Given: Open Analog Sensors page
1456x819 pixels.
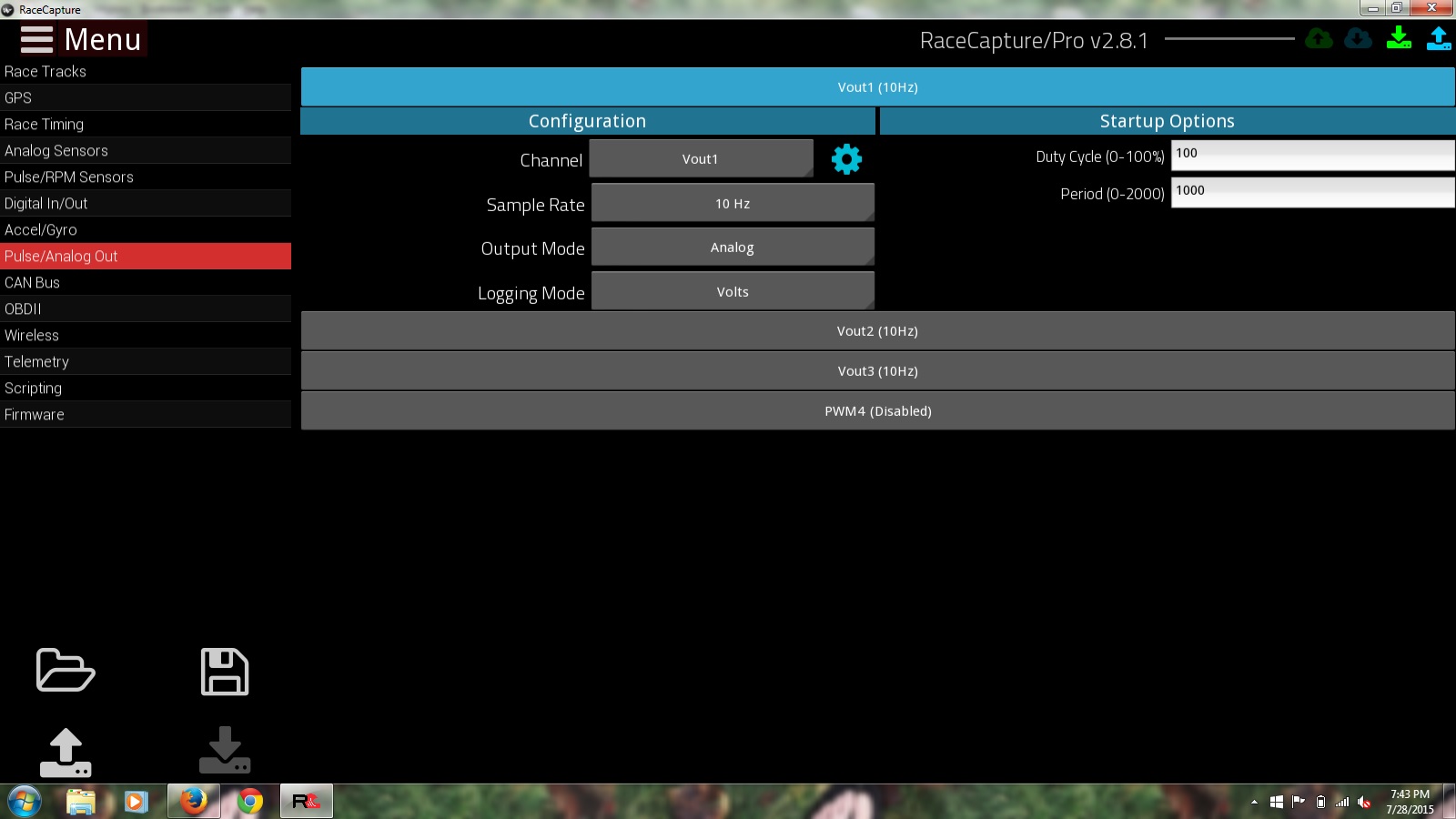Looking at the screenshot, I should click(x=146, y=150).
